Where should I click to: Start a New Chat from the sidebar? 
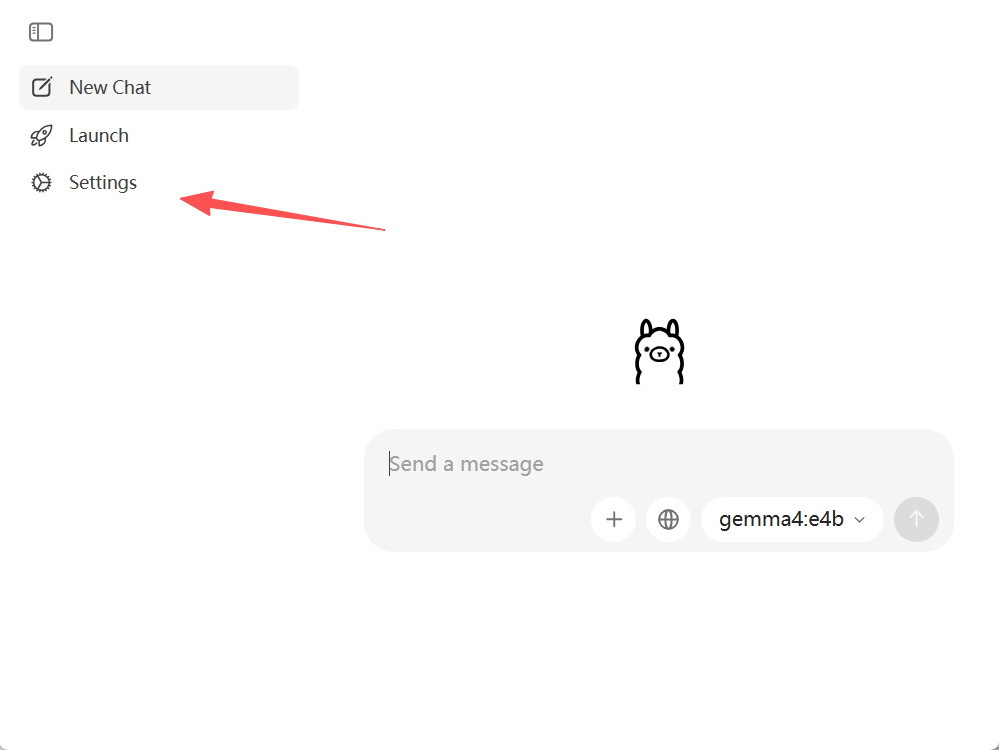click(x=159, y=87)
